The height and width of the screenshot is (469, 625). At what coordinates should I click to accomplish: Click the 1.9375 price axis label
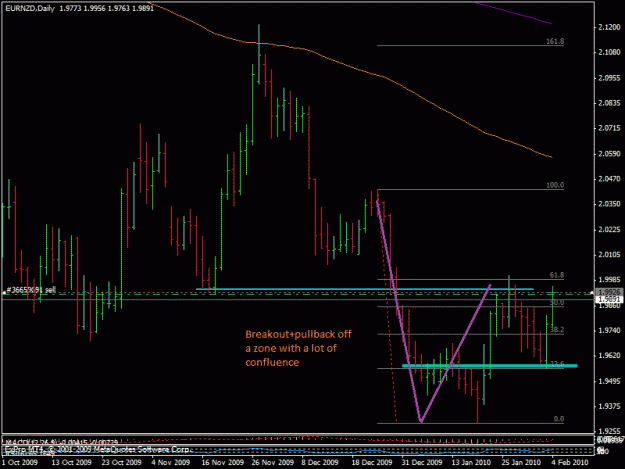[609, 406]
